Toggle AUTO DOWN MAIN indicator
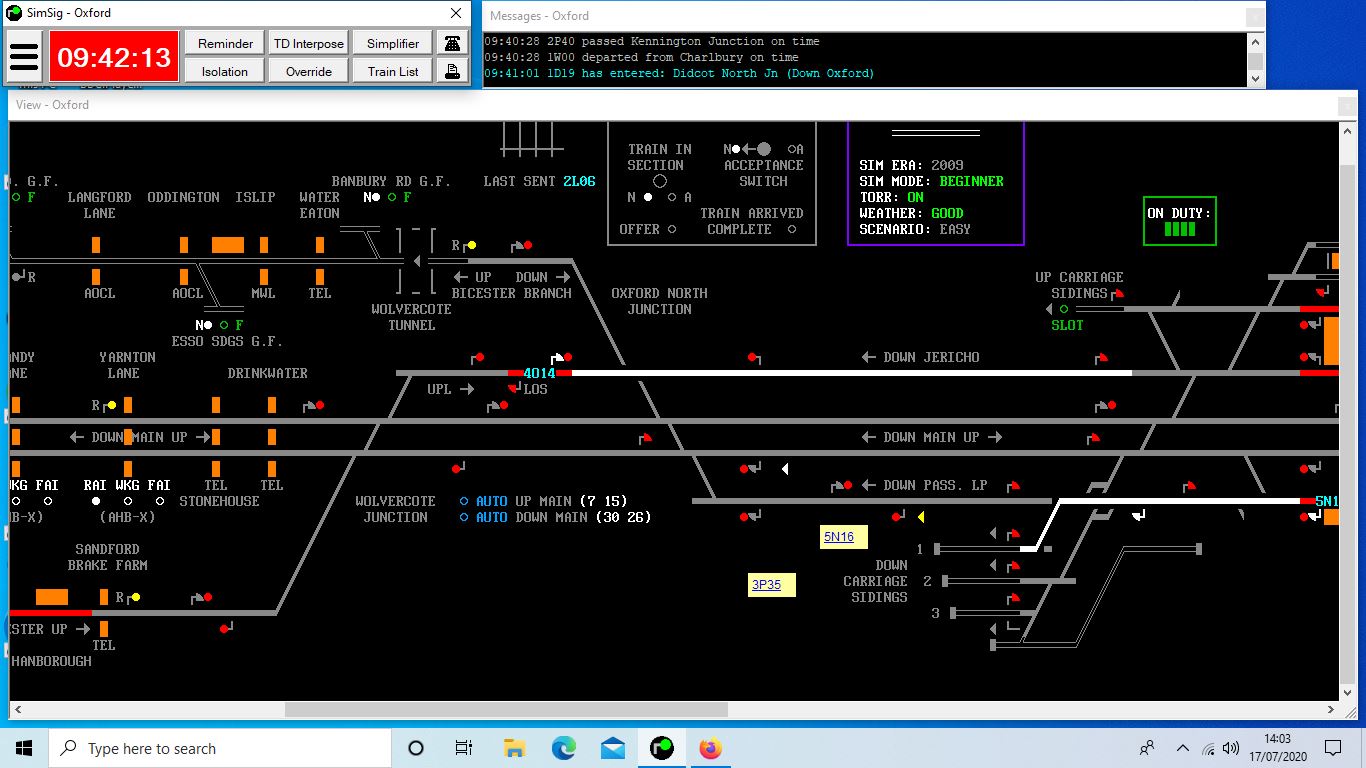This screenshot has width=1366, height=768. coord(464,517)
